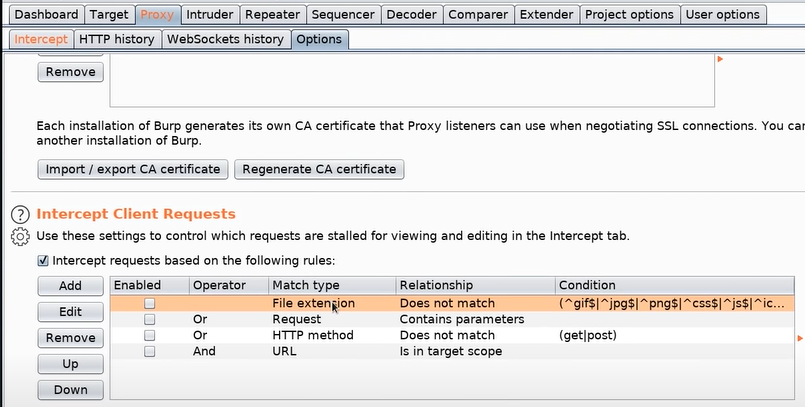Open the Intruder tab
805x407 pixels.
click(x=209, y=14)
